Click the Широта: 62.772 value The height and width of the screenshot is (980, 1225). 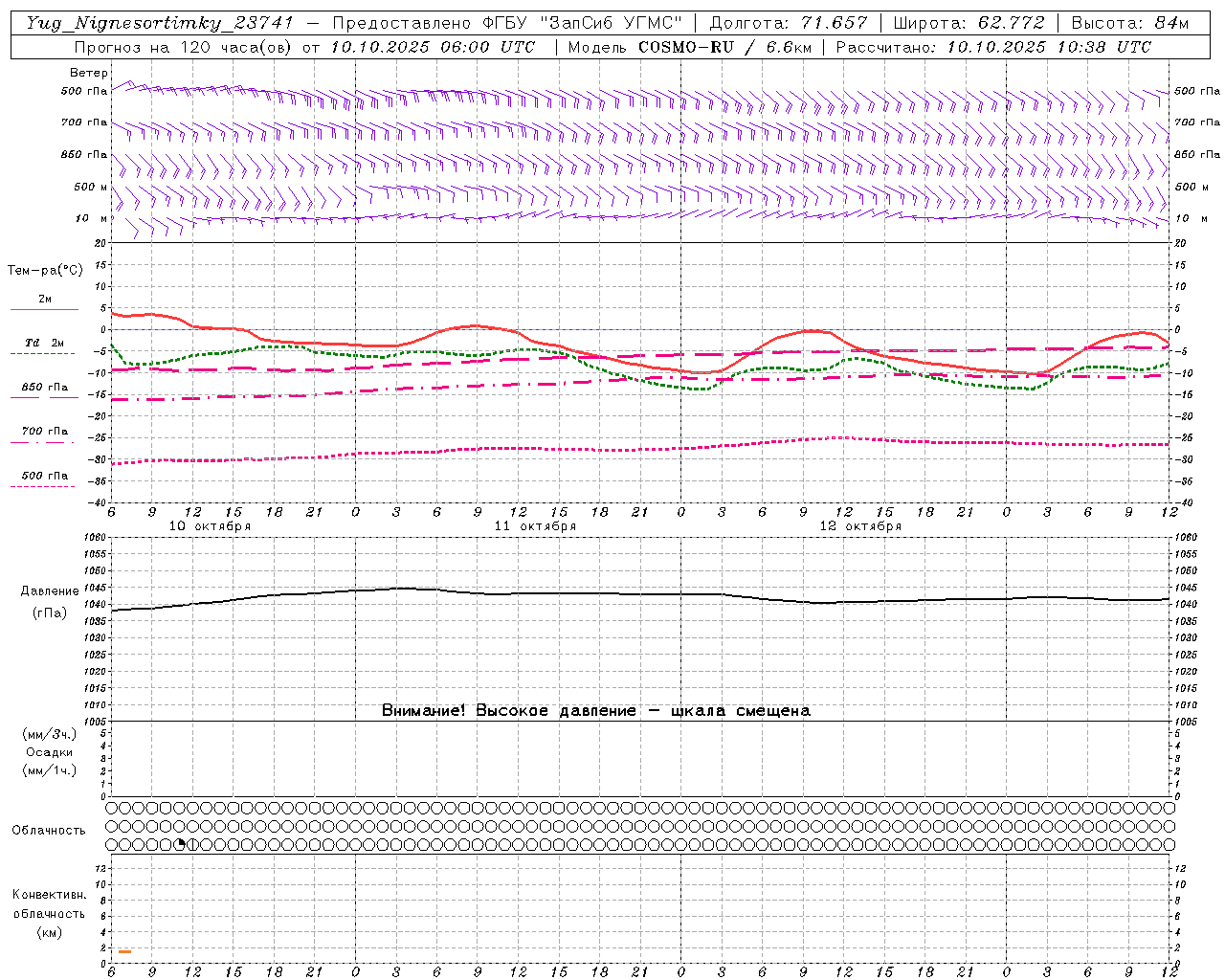pyautogui.click(x=969, y=23)
